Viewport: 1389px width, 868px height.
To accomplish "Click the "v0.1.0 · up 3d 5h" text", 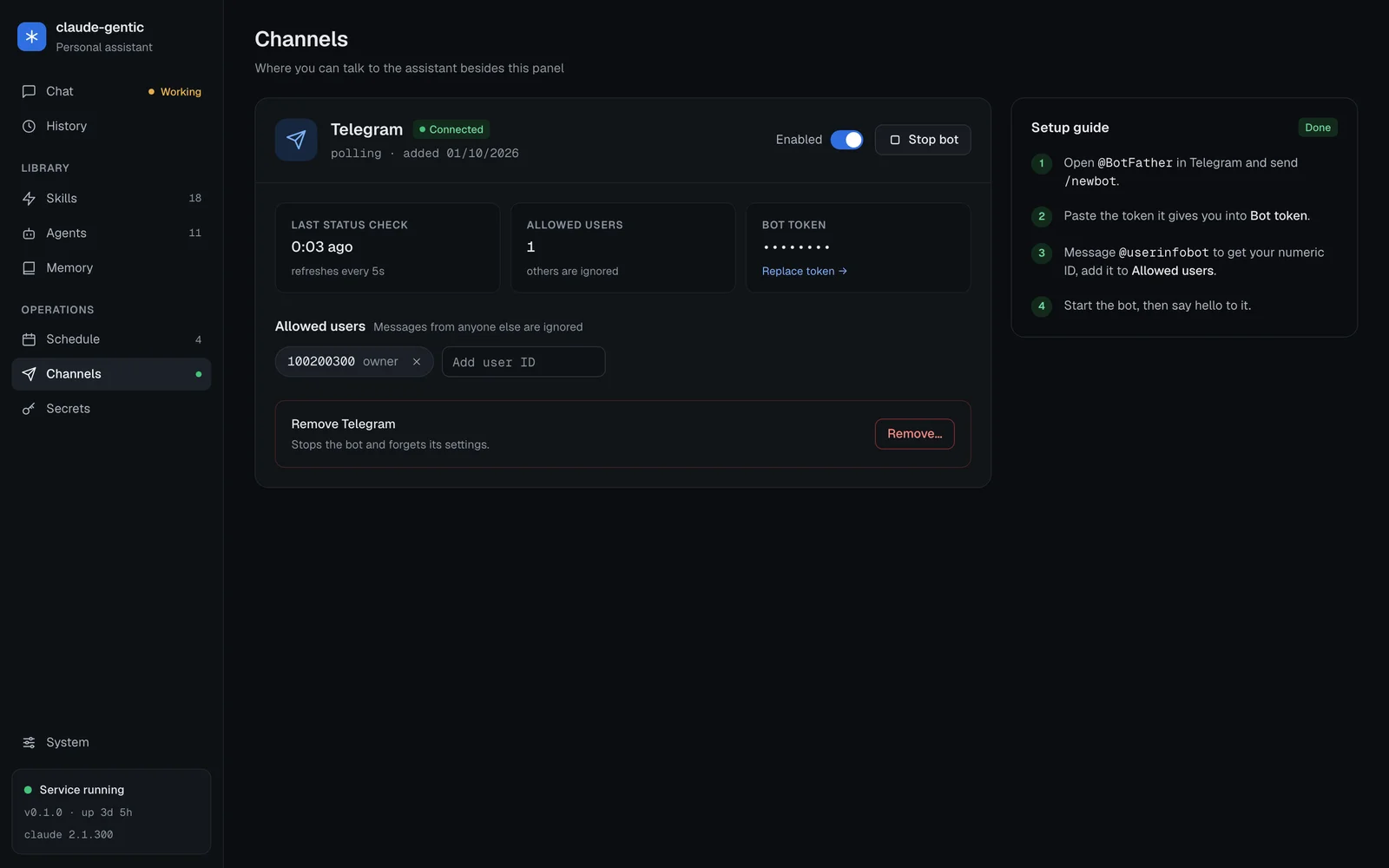I will pos(78,812).
